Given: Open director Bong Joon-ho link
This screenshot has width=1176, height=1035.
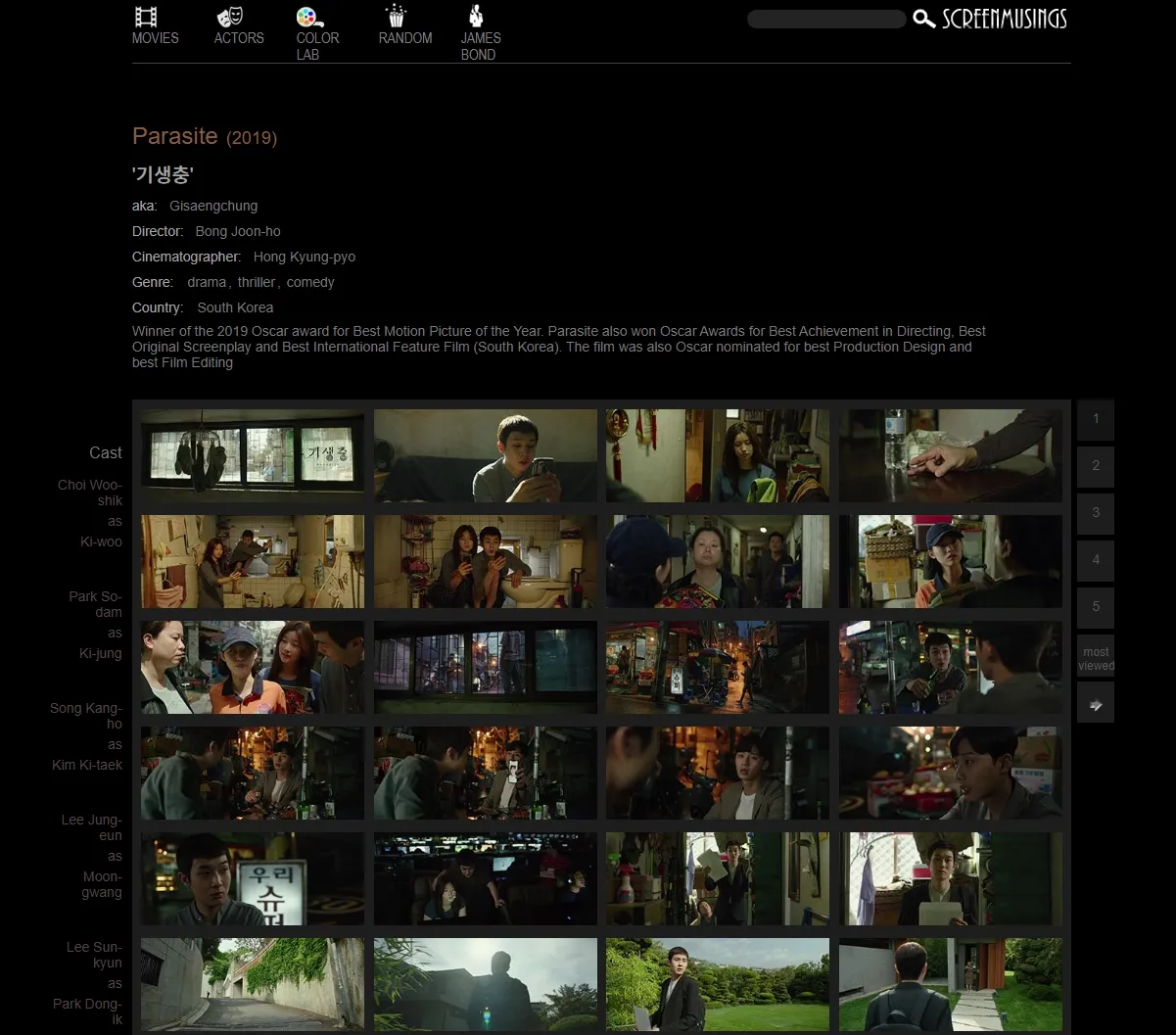Looking at the screenshot, I should pos(238,231).
